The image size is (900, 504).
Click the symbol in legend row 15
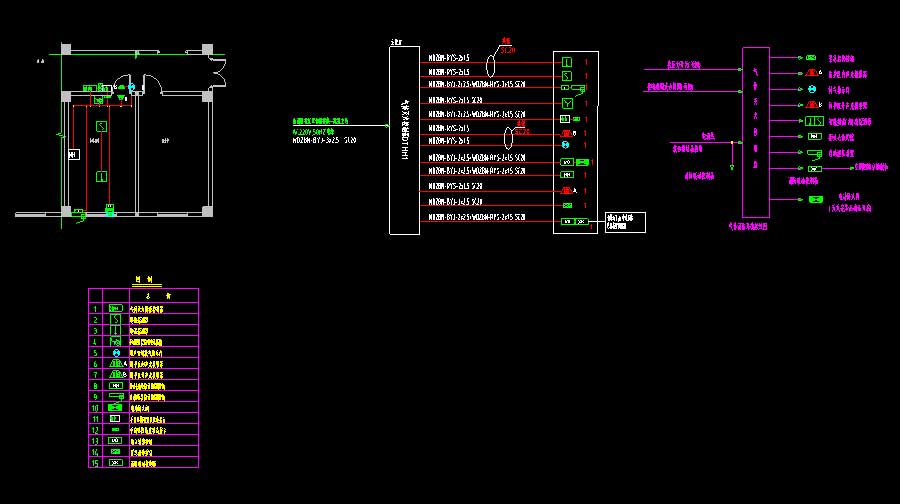[x=115, y=463]
